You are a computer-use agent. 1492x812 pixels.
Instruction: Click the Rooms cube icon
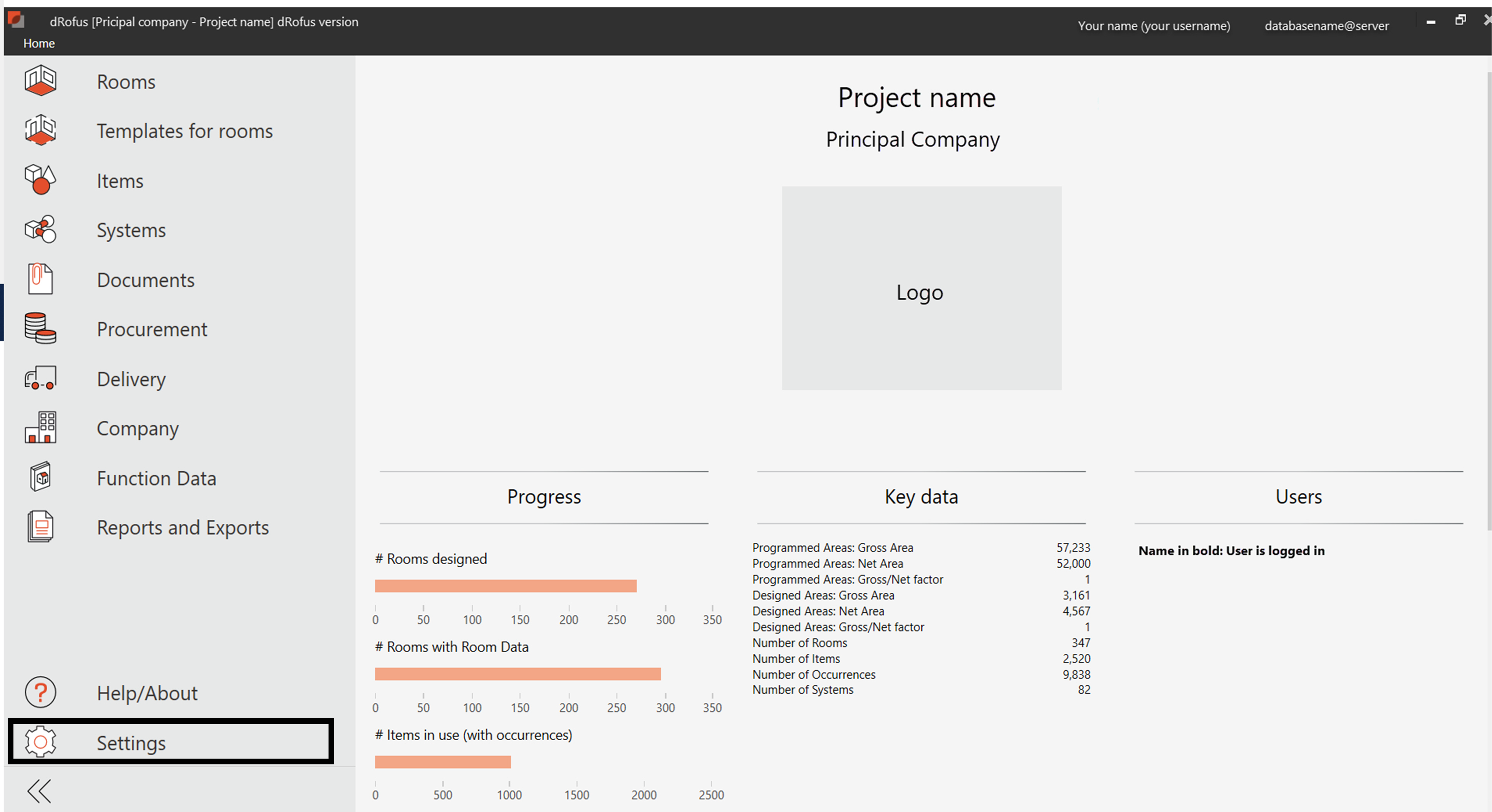[x=40, y=81]
